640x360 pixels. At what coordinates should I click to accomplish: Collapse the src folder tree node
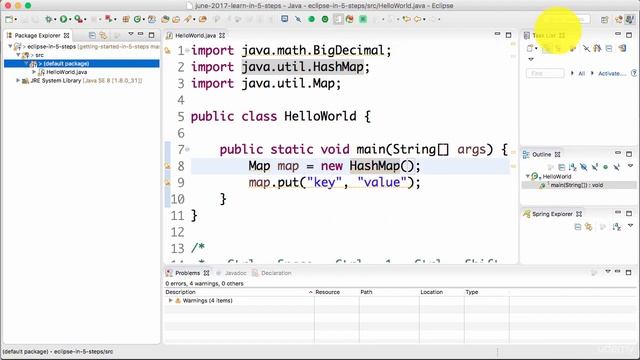(x=18, y=55)
